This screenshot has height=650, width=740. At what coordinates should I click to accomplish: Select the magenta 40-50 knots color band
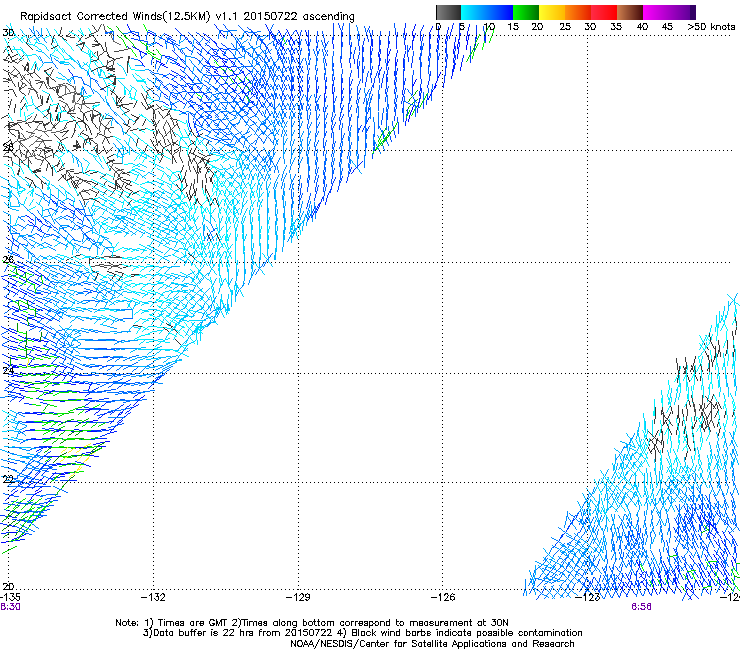(669, 12)
